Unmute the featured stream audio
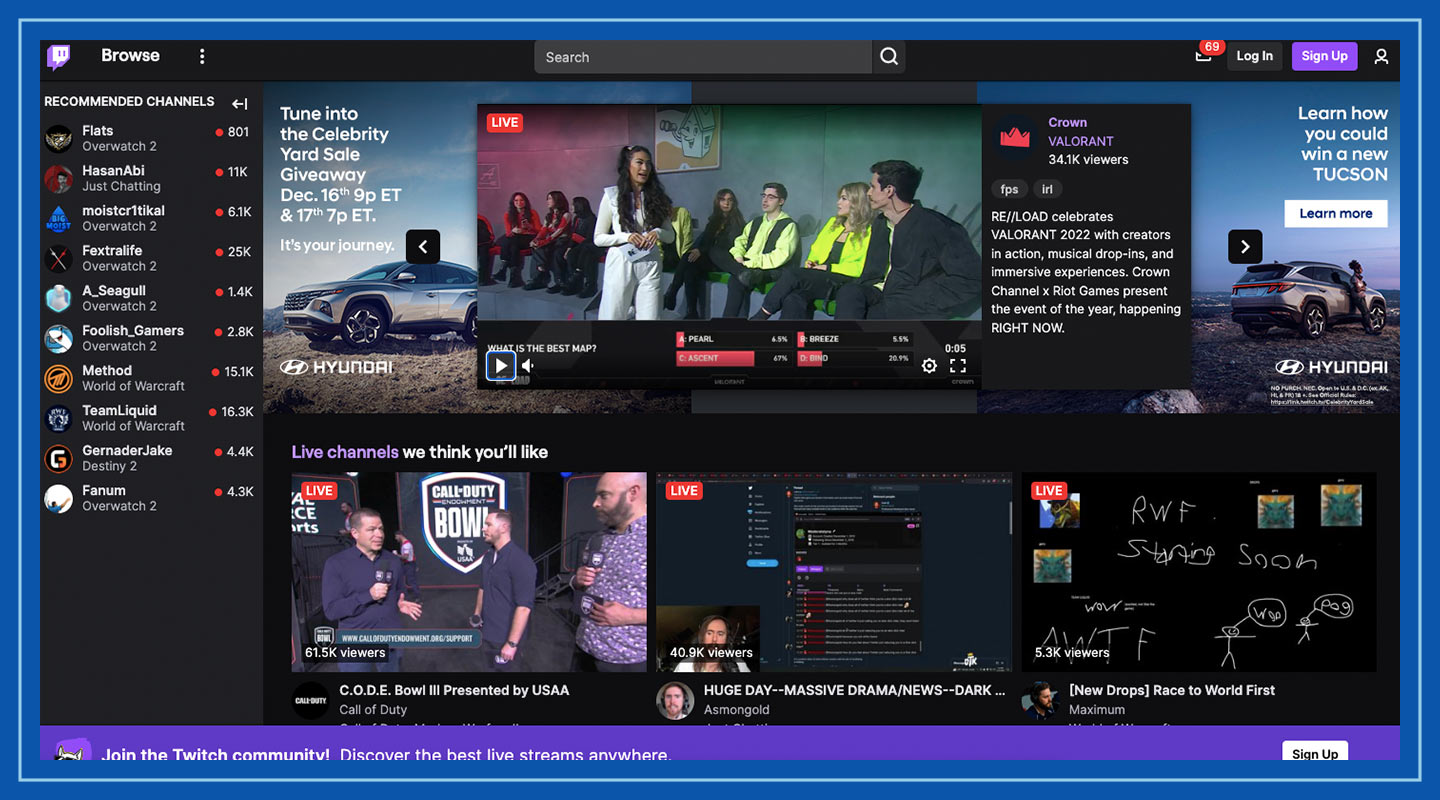 pyautogui.click(x=526, y=365)
